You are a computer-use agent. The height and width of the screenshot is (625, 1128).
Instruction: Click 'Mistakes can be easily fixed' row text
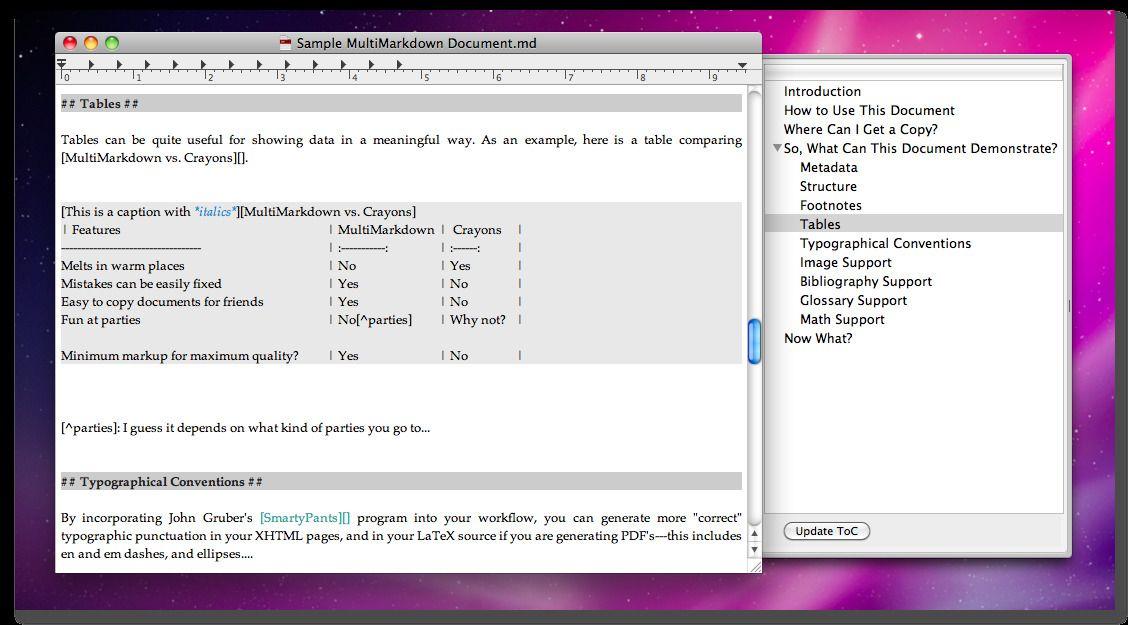141,284
